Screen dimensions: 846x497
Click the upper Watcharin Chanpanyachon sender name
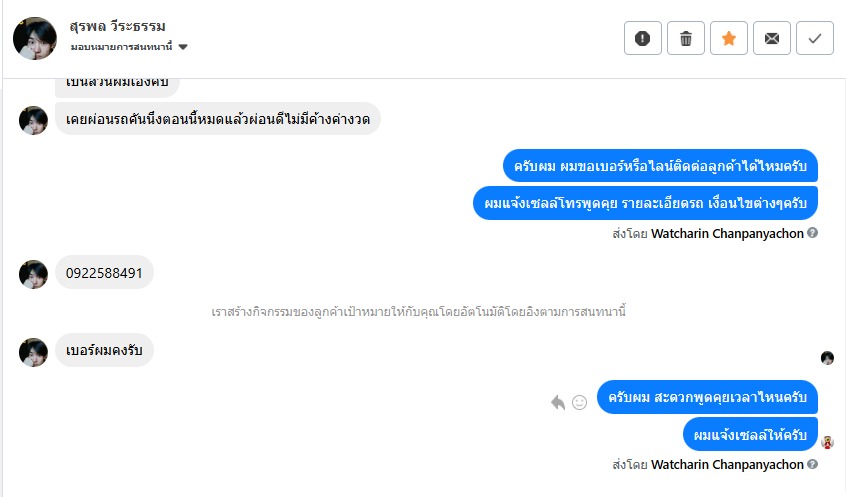727,233
